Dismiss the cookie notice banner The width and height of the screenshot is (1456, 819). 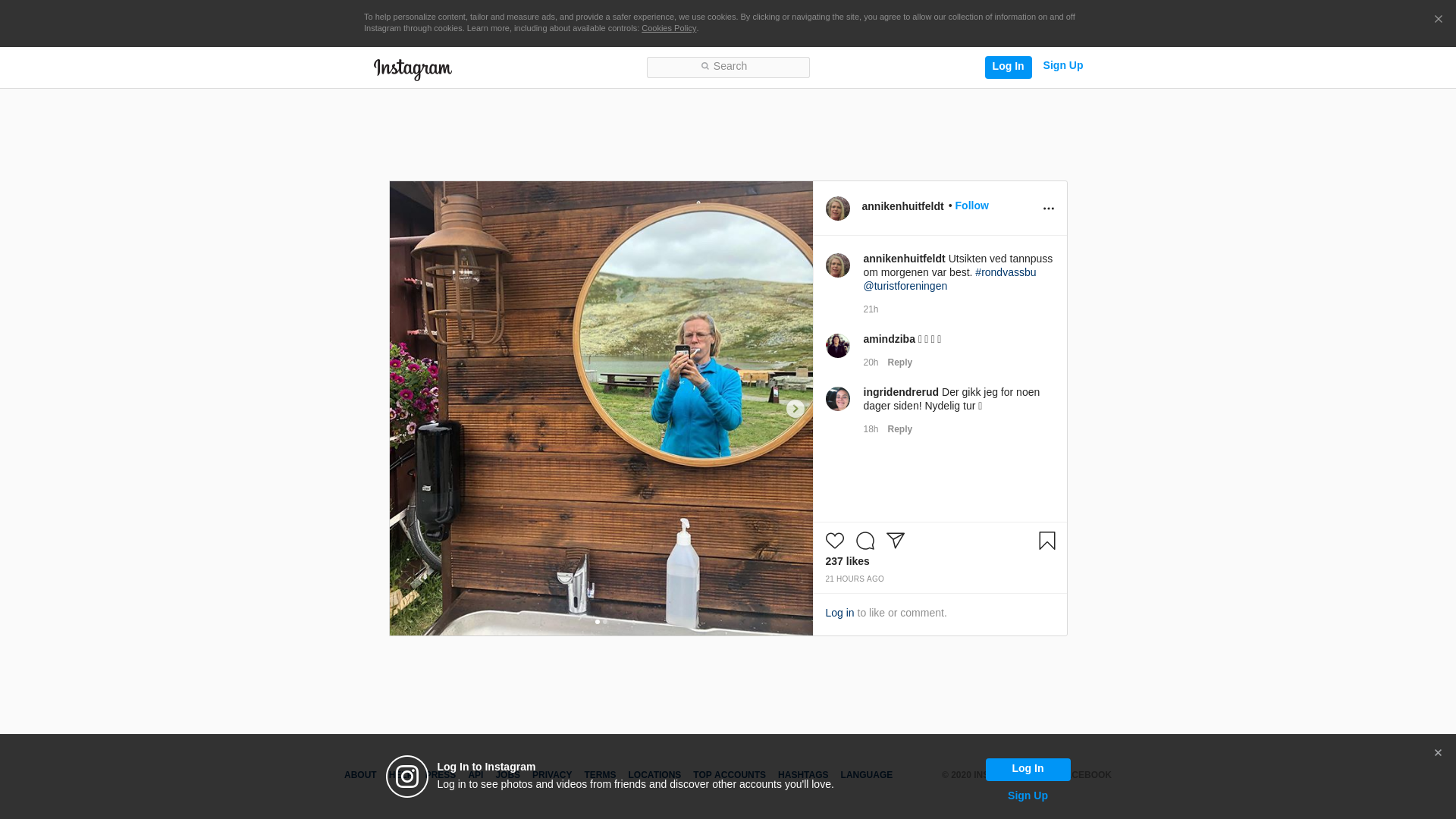coord(1438,20)
